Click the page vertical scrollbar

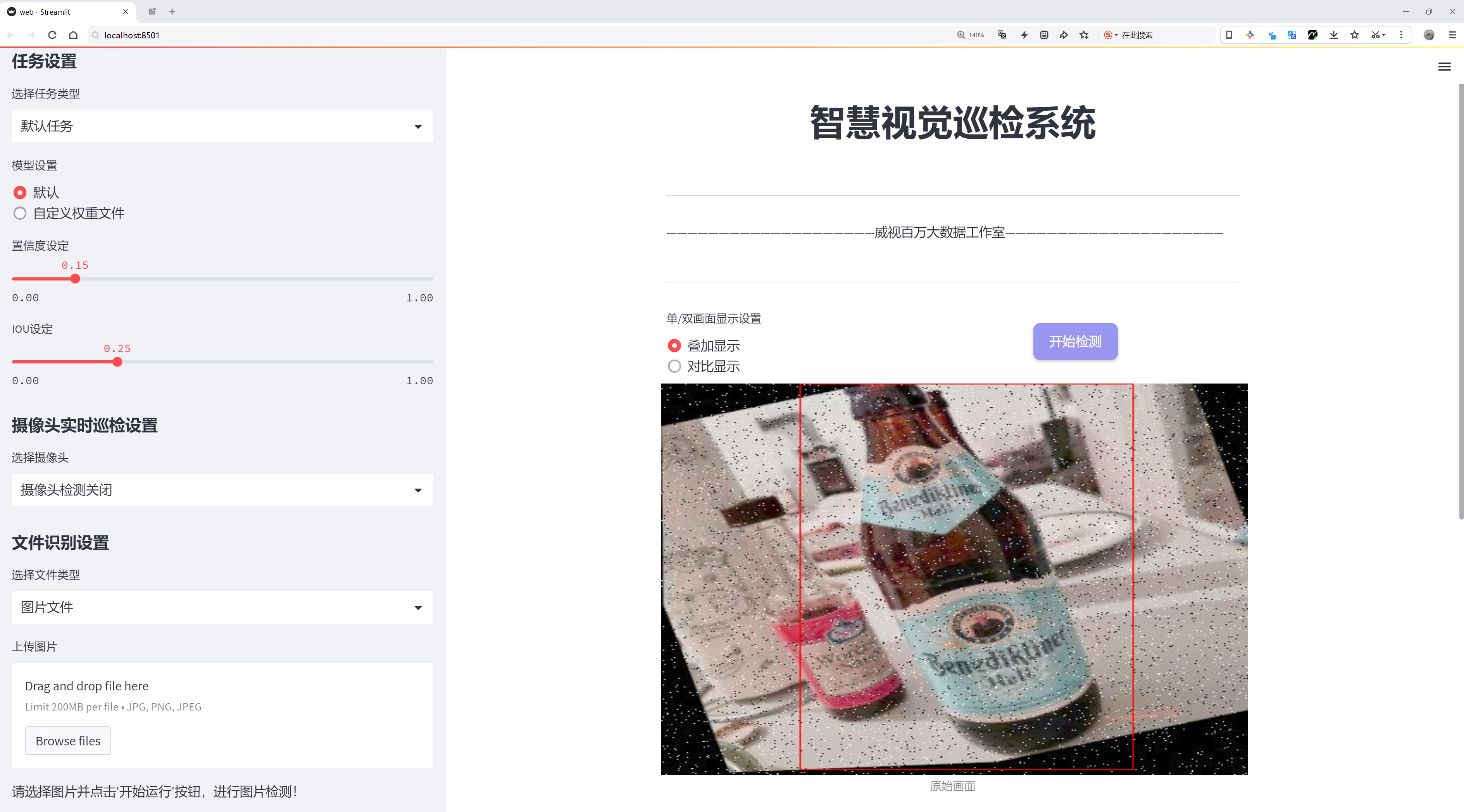(x=1461, y=301)
